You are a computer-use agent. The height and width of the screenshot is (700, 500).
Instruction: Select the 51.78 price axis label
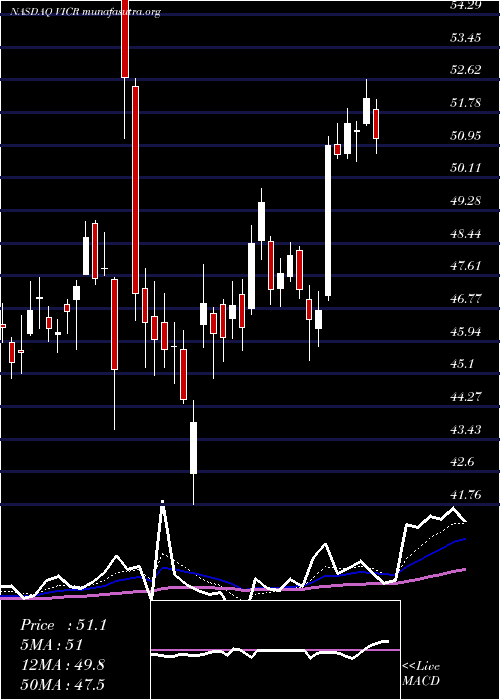tap(466, 103)
